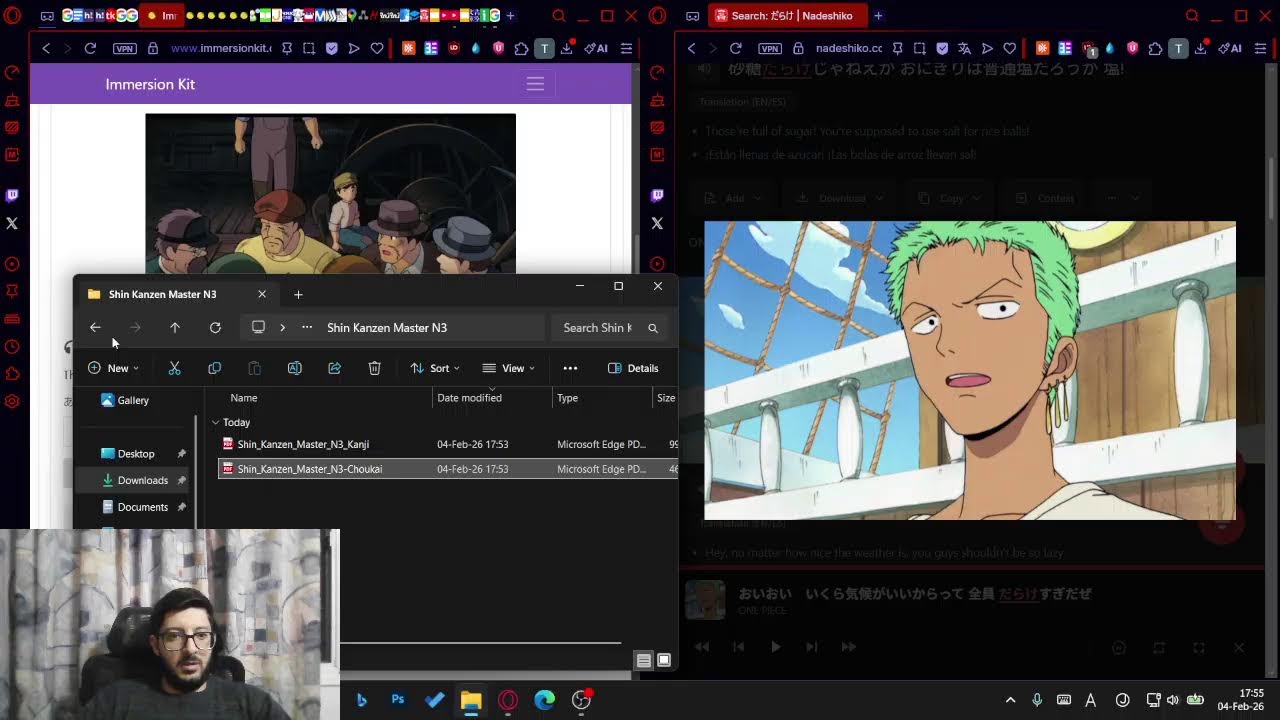Expand the address bar breadcrumb ellipsis
This screenshot has width=1280, height=720.
coord(307,327)
